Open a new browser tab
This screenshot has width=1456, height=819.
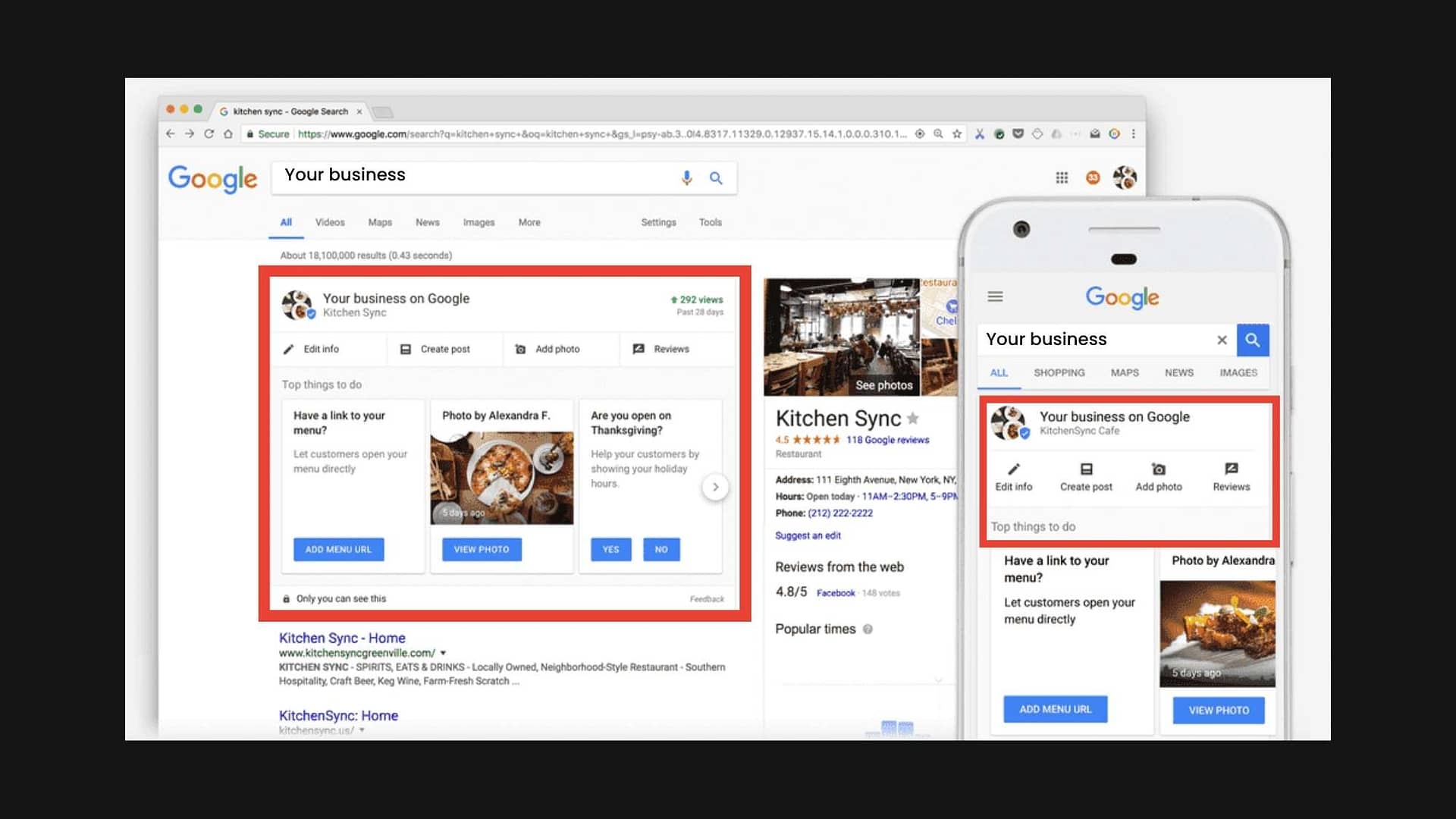point(384,112)
